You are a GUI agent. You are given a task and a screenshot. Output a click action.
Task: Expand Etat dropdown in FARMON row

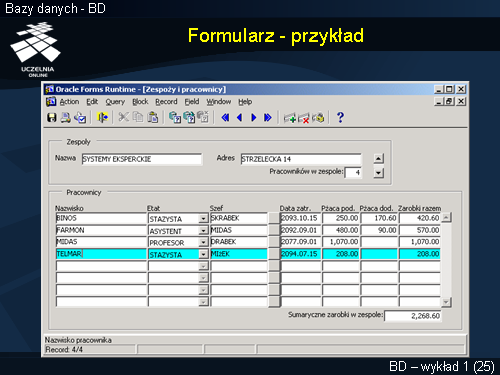[203, 230]
